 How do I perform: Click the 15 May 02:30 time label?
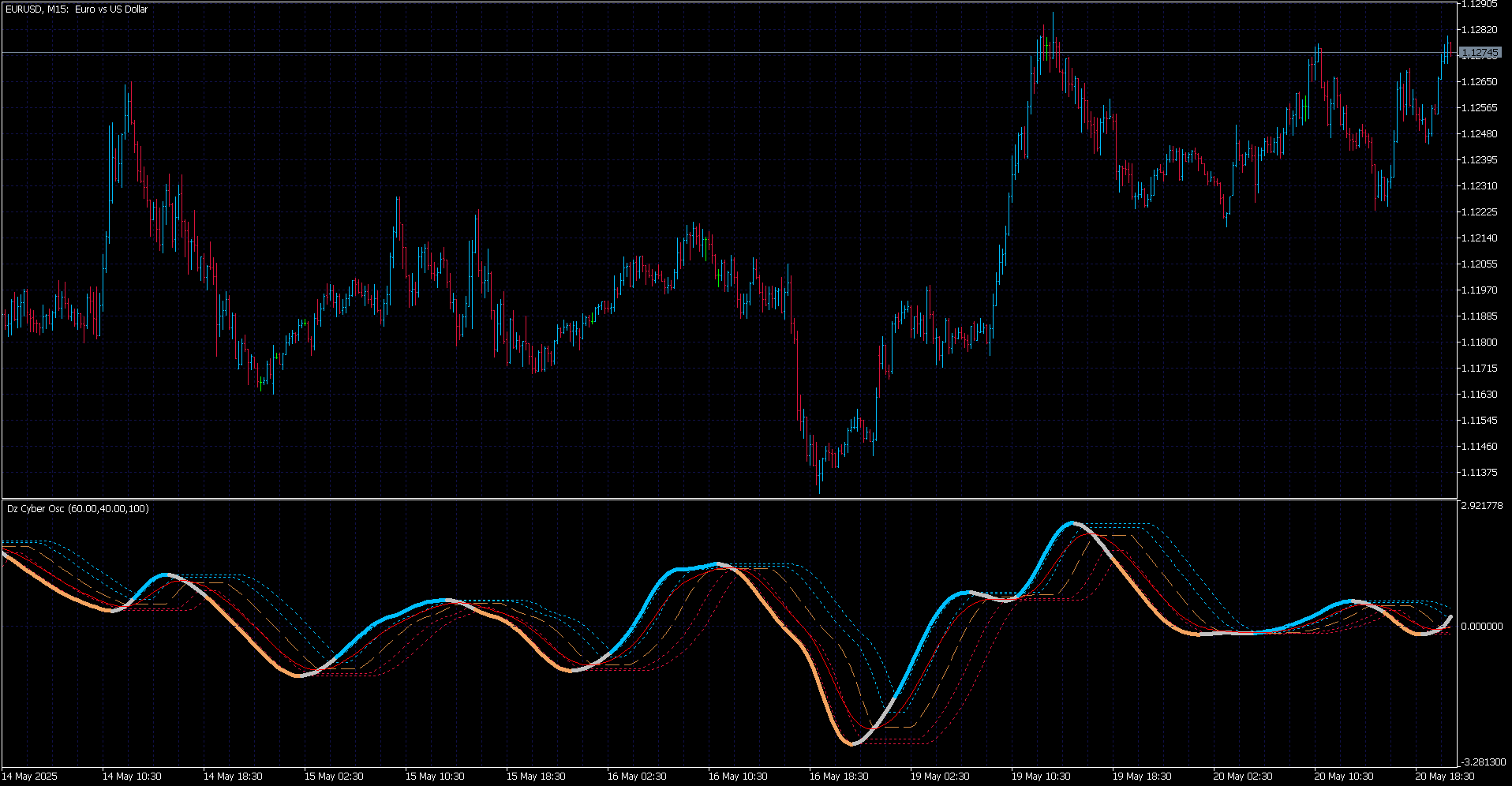click(x=334, y=777)
